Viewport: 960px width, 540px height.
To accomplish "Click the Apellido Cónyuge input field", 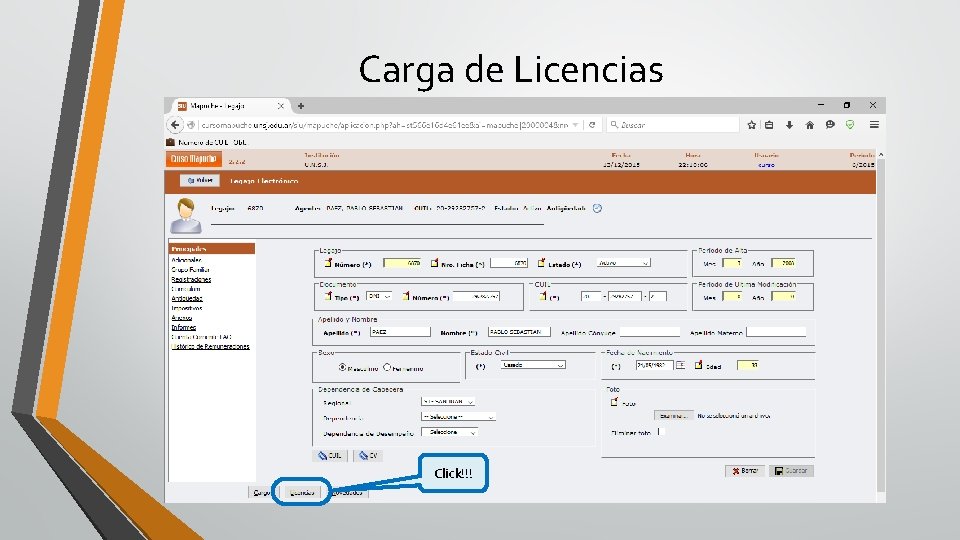I will click(x=650, y=332).
